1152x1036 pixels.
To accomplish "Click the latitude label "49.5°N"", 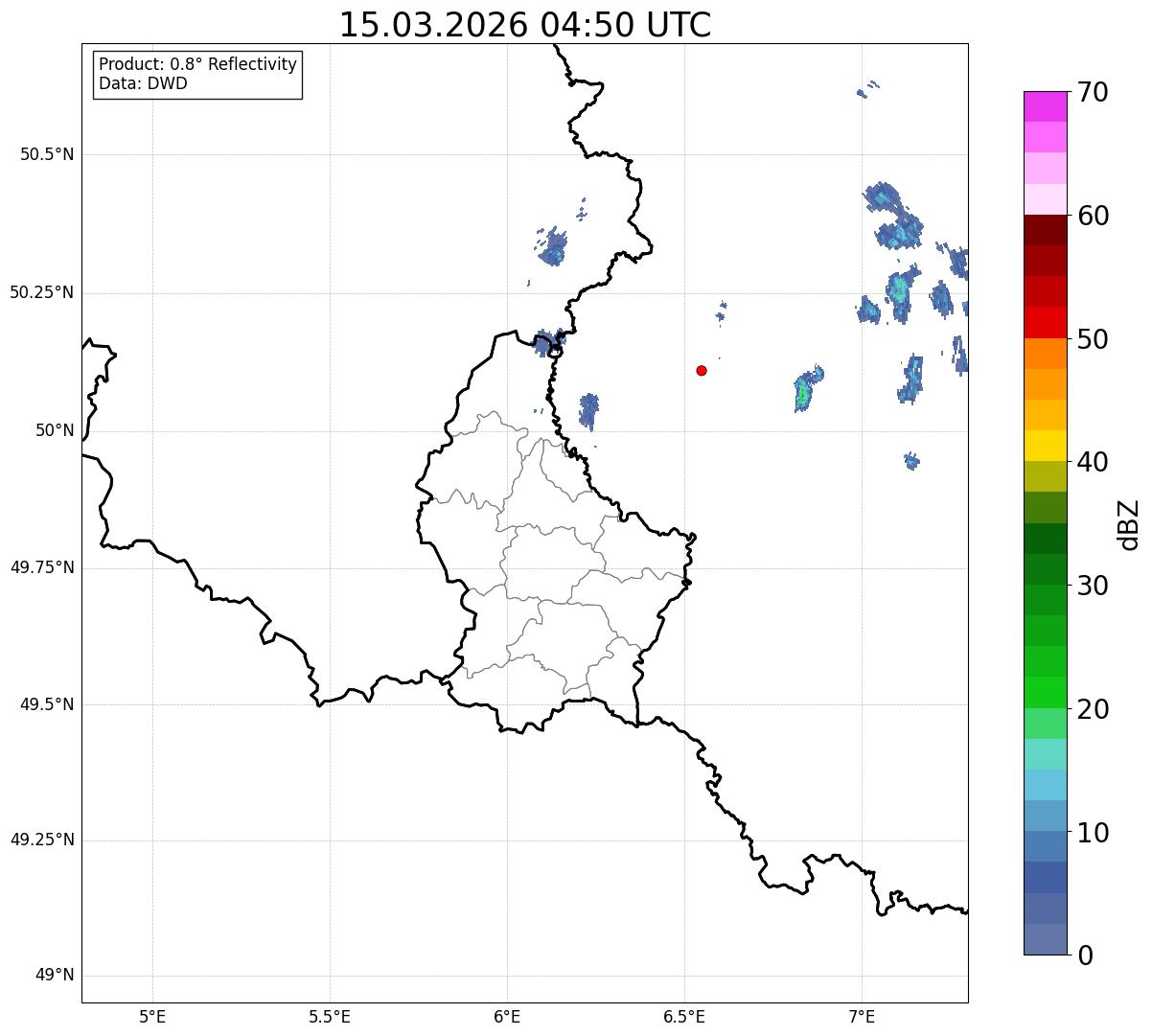I will (47, 704).
